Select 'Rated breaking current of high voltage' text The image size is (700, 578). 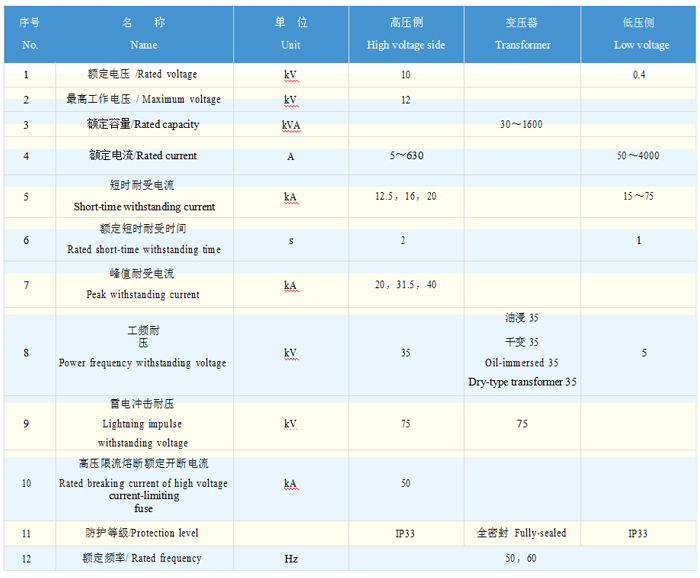click(x=143, y=483)
